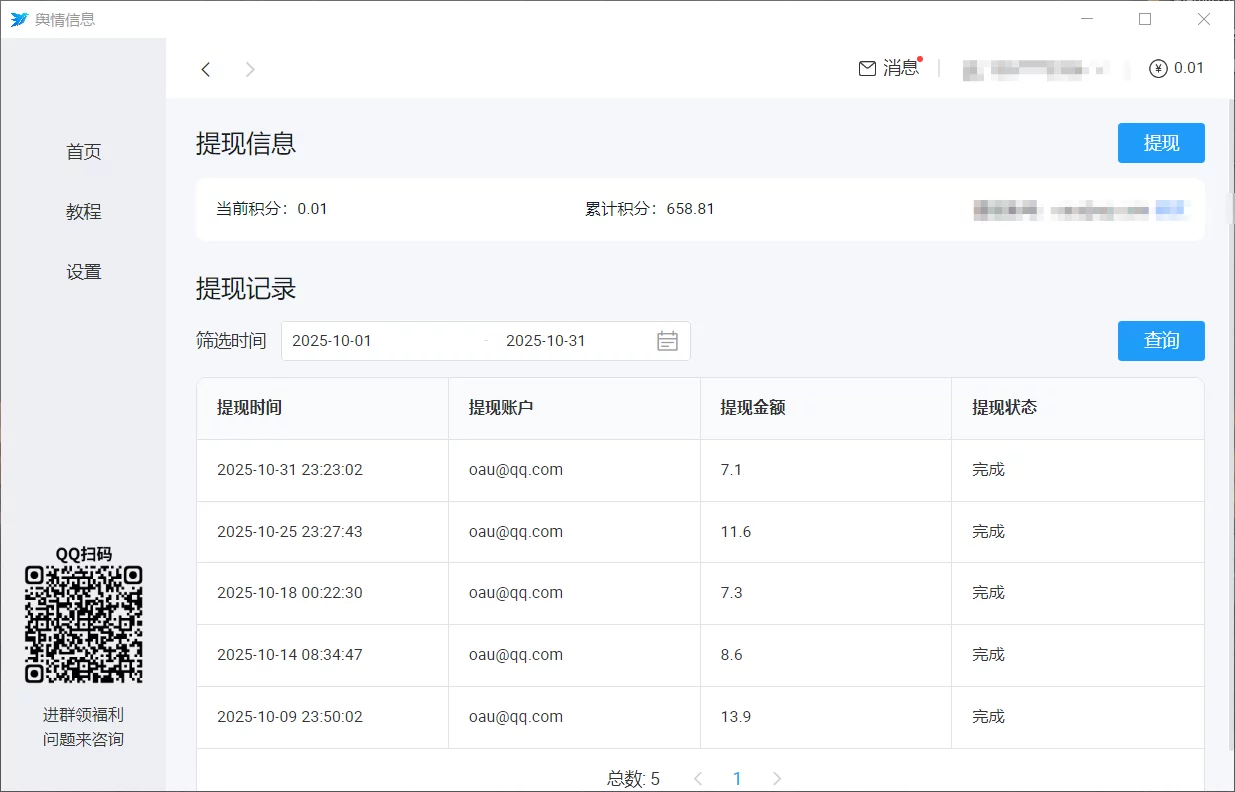Select the 2025-10-25 23:27:43 withdrawal row

coord(700,532)
